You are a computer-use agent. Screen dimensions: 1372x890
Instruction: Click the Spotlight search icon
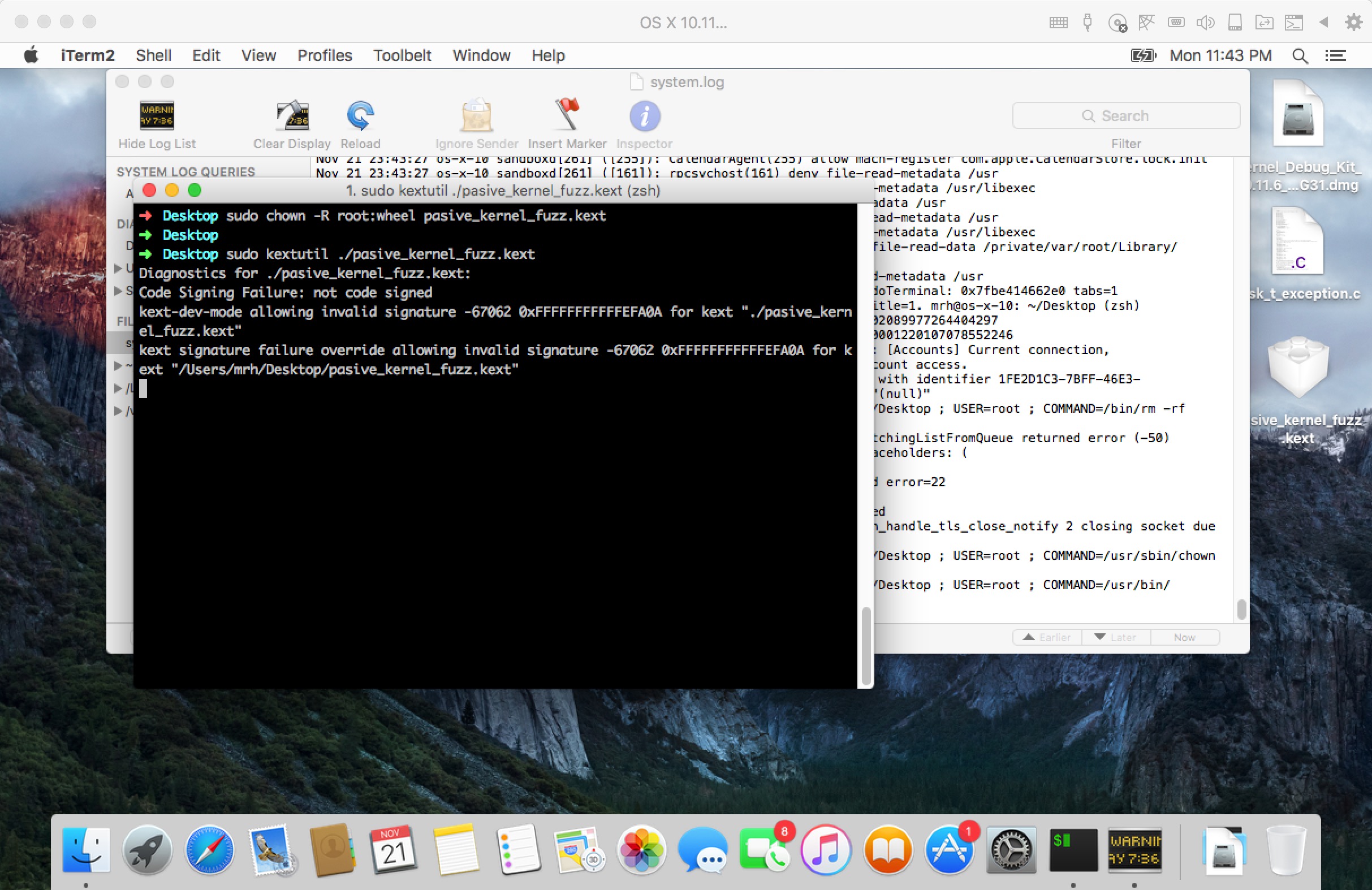pos(1300,55)
